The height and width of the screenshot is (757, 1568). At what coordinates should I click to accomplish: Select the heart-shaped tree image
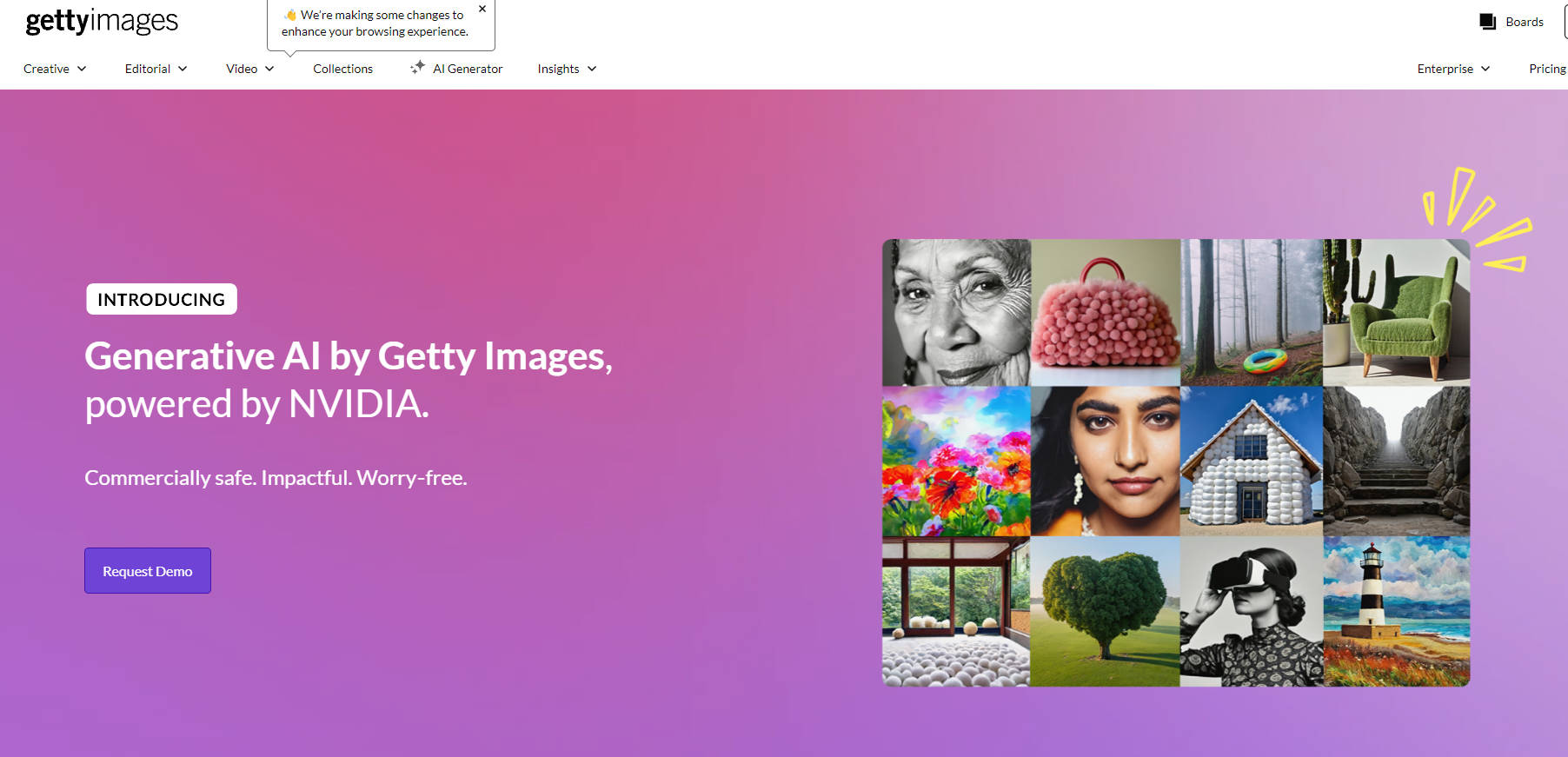(x=1106, y=611)
